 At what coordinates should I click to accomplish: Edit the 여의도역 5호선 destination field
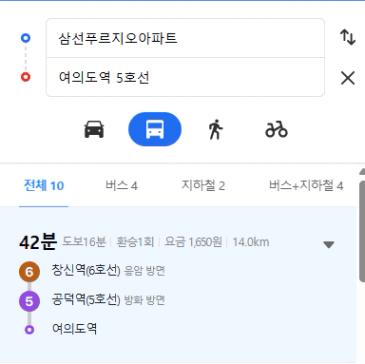185,77
